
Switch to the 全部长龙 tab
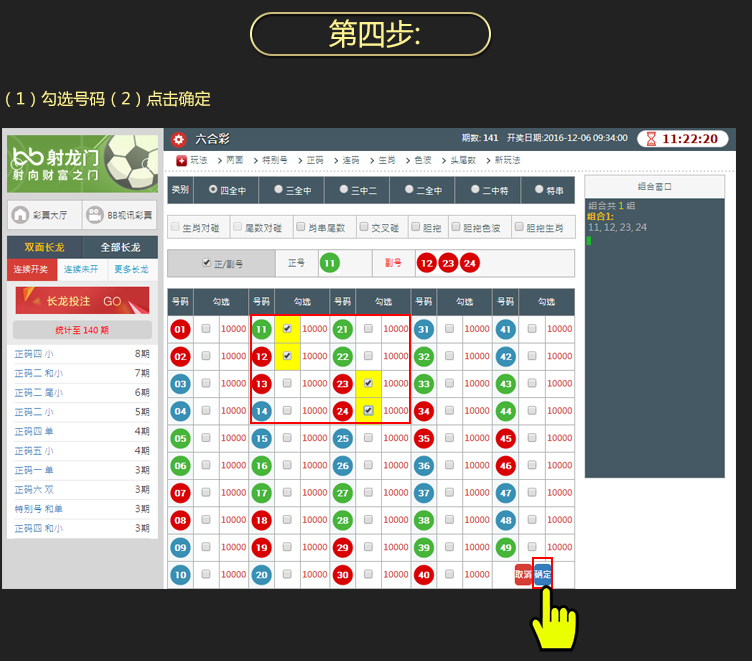(119, 247)
